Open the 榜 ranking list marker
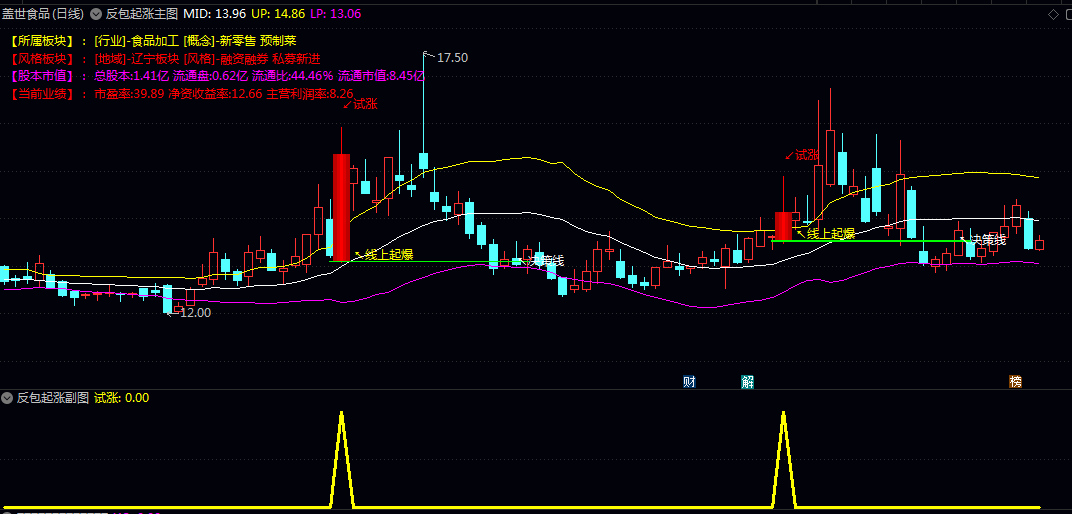This screenshot has height=514, width=1072. (1016, 381)
